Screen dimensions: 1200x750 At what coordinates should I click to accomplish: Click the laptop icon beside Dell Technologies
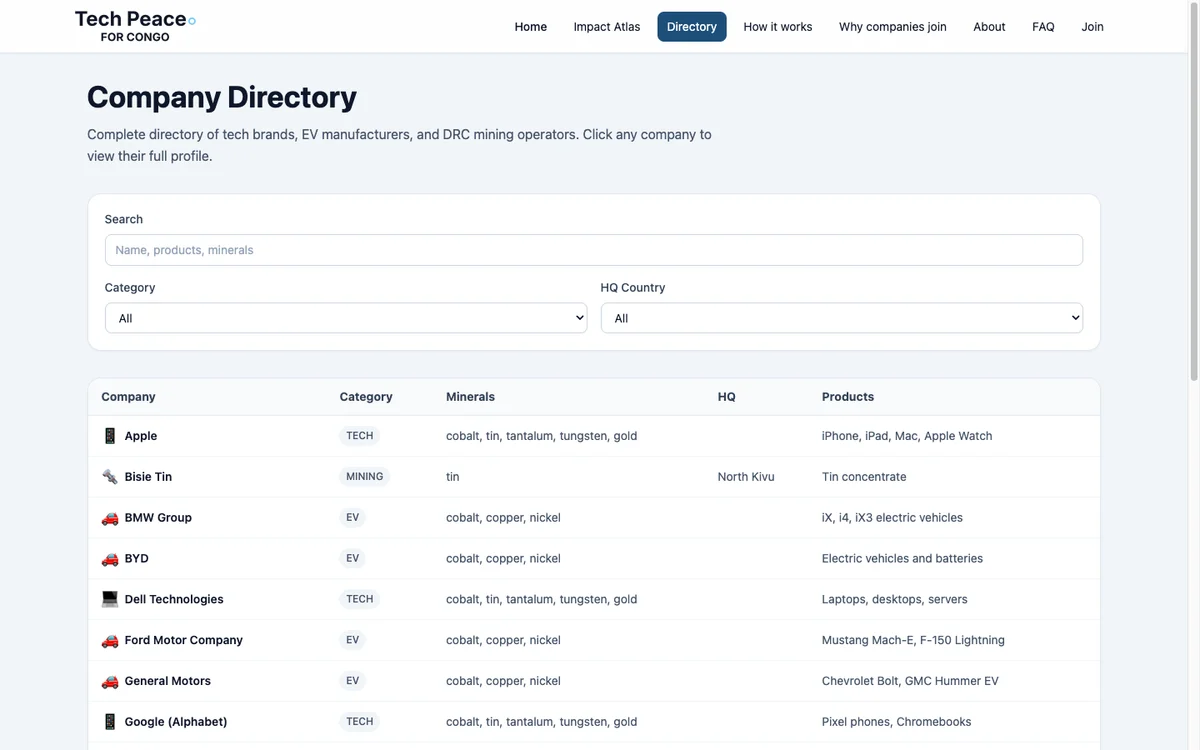click(110, 599)
